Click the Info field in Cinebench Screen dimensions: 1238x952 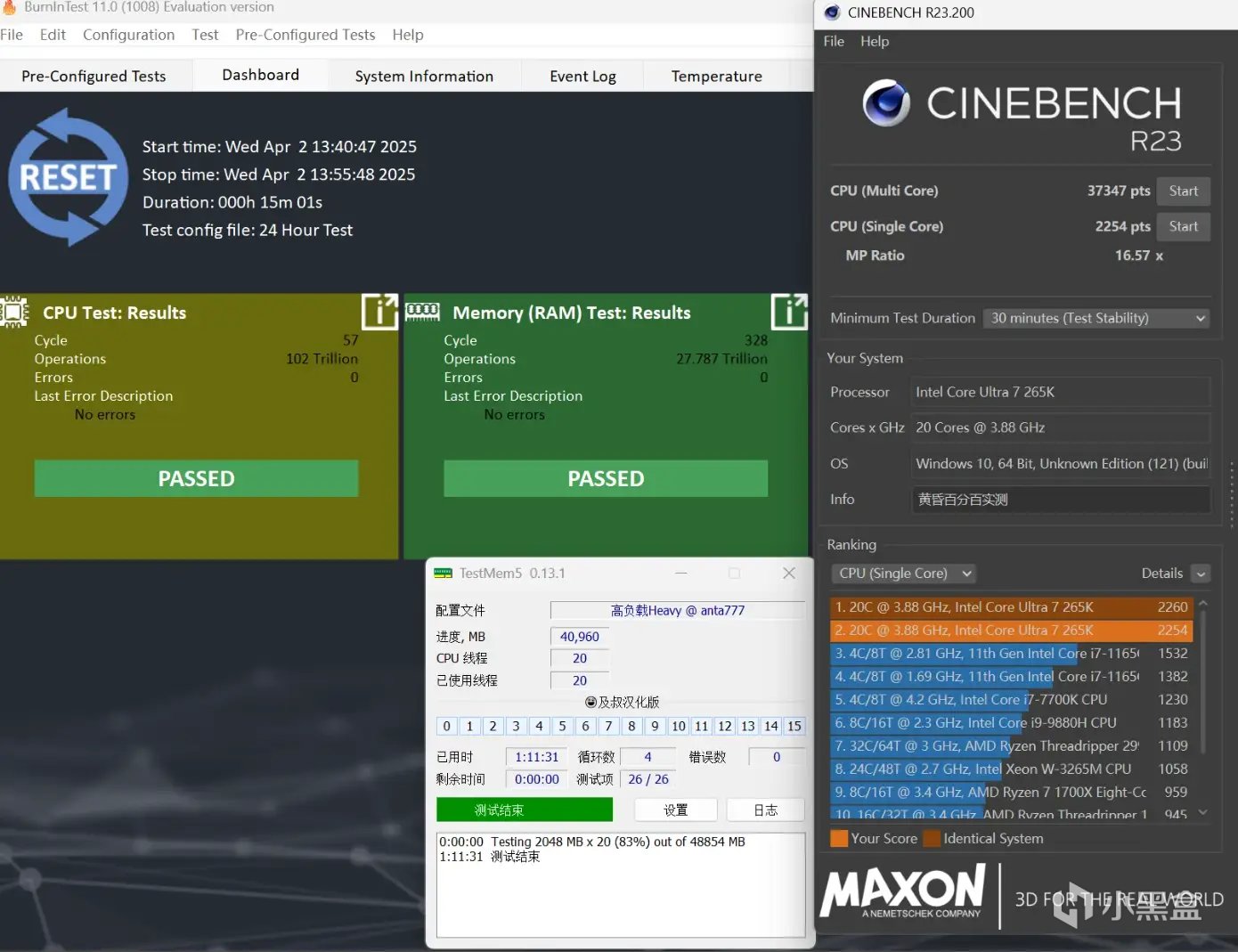(x=1063, y=500)
